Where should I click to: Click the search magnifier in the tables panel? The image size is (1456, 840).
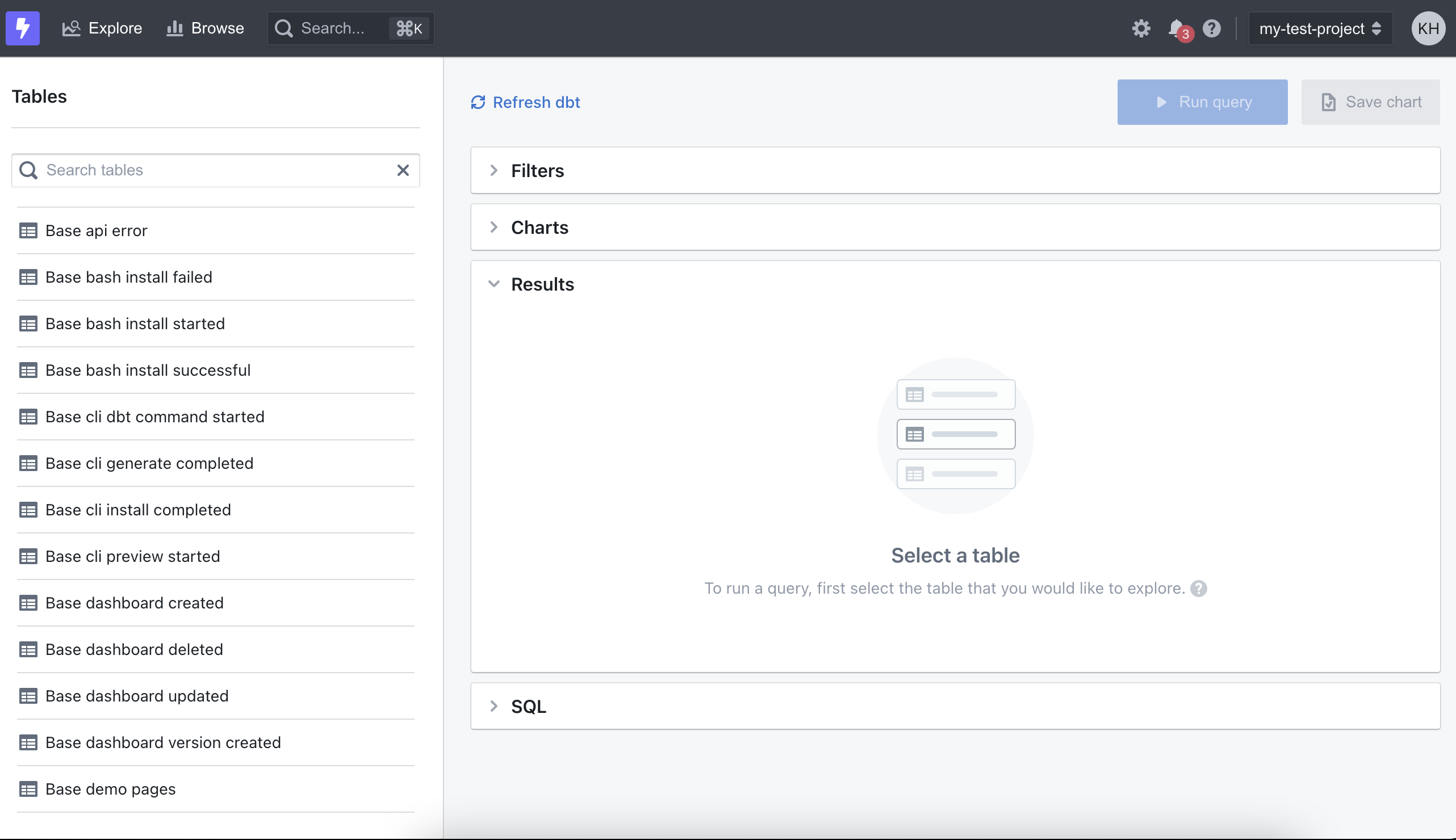point(29,170)
